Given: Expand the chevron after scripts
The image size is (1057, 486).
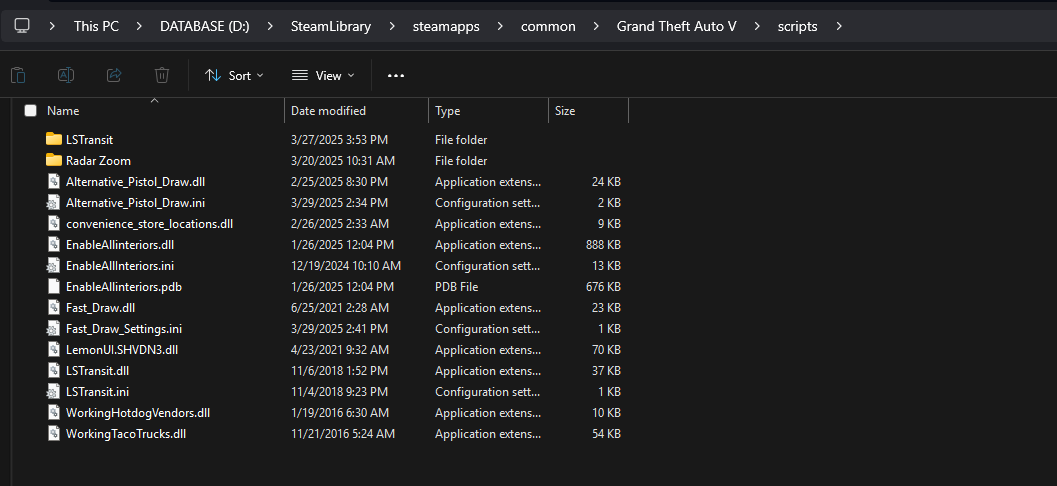Looking at the screenshot, I should pyautogui.click(x=839, y=26).
